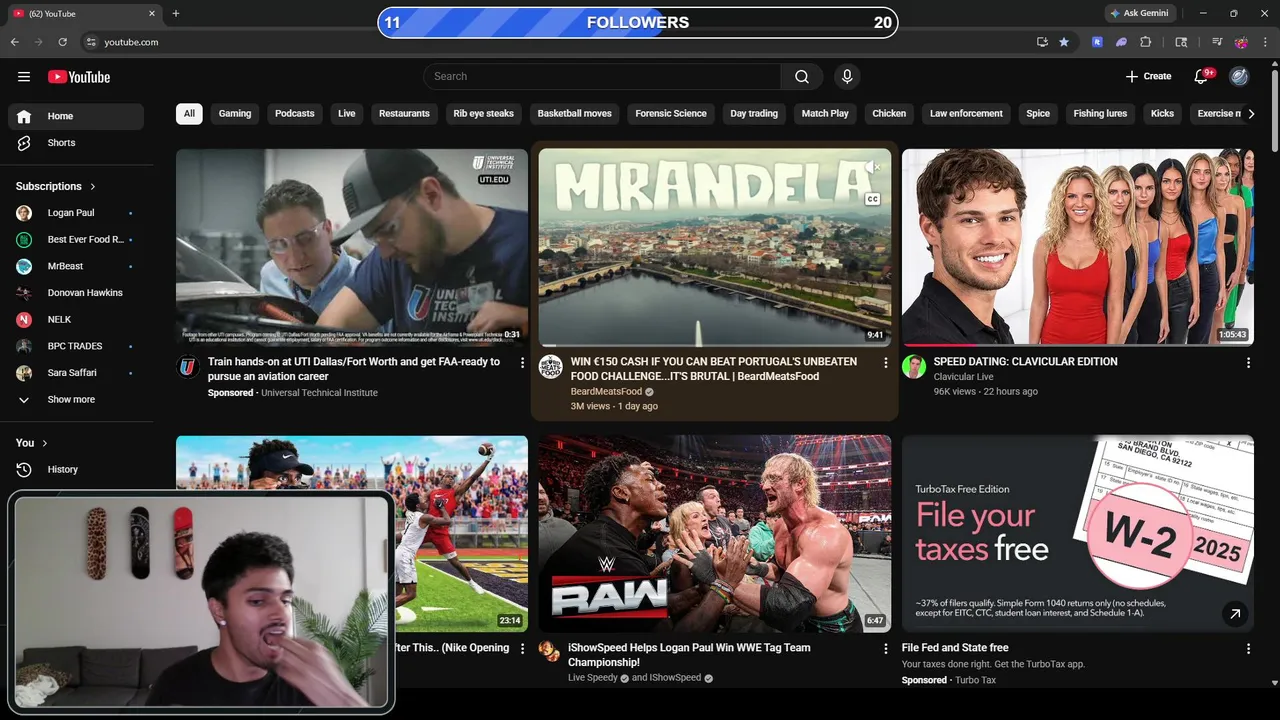1280x720 pixels.
Task: Open MrBeast subscription
Action: pos(76,266)
